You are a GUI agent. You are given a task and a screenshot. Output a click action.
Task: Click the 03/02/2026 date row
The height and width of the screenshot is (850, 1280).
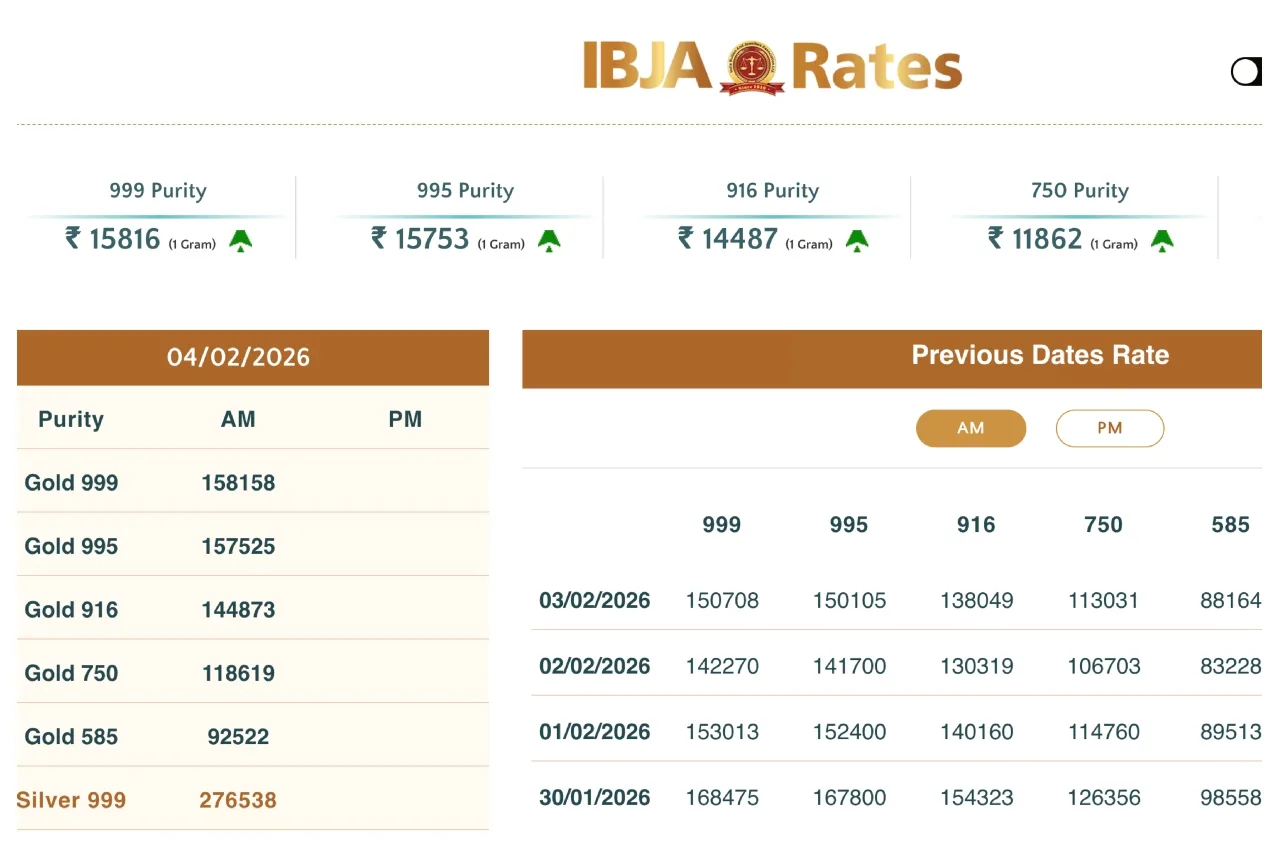pos(594,601)
